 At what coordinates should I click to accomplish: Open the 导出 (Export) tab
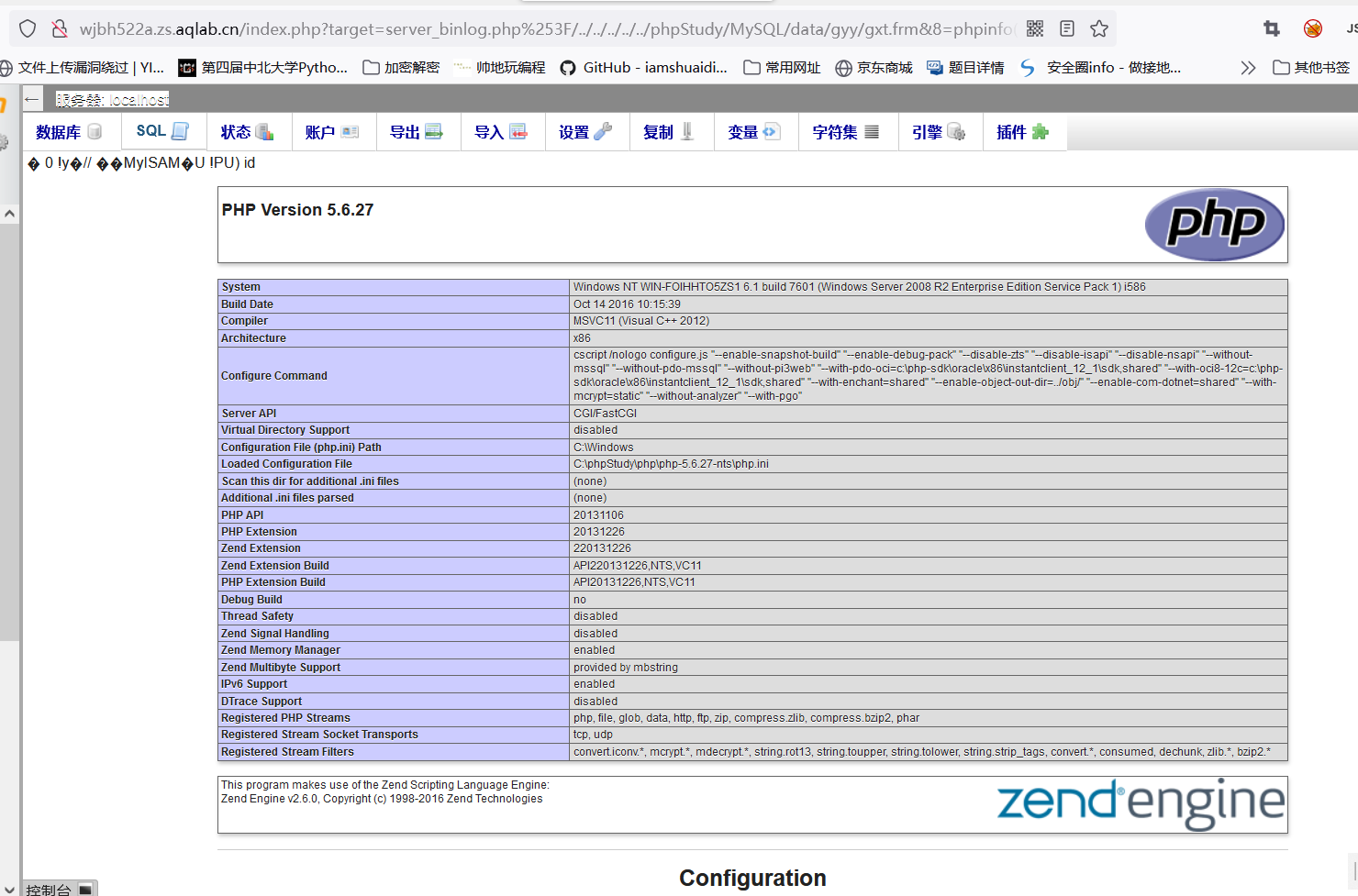[417, 132]
